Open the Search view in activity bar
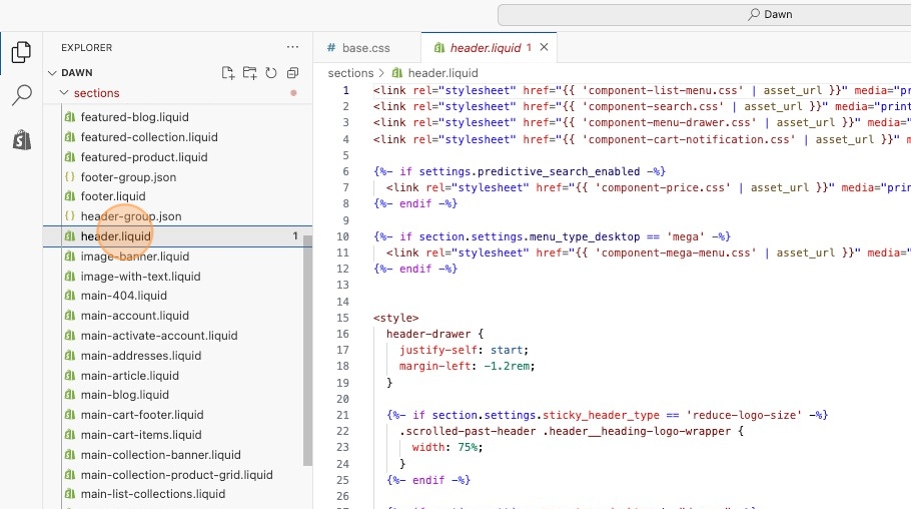Viewport: 911px width, 509px height. coord(21,96)
